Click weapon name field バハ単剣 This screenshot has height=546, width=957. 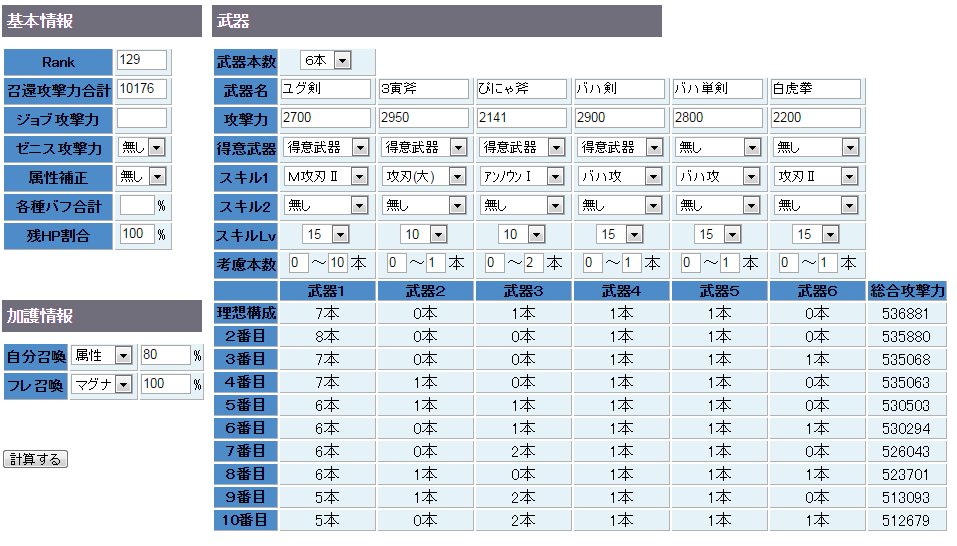[x=718, y=88]
